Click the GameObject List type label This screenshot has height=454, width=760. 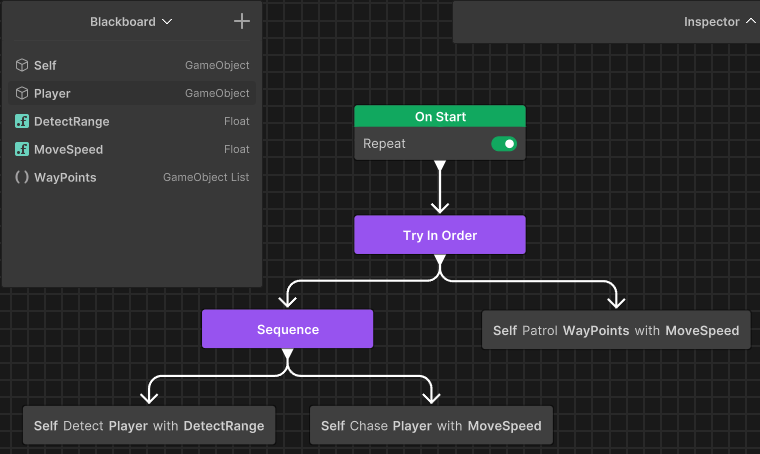(x=206, y=177)
